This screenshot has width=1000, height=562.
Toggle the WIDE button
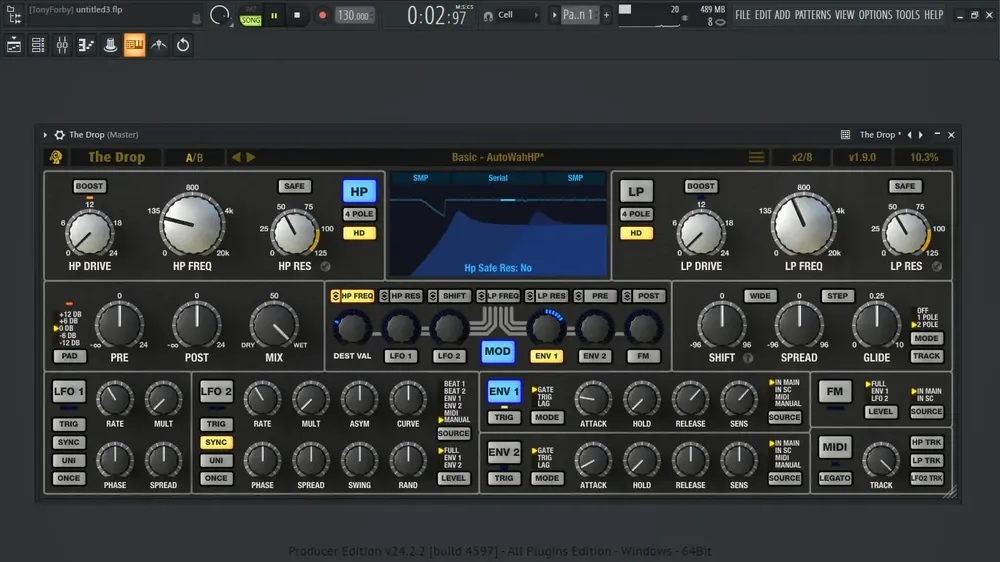coord(760,296)
